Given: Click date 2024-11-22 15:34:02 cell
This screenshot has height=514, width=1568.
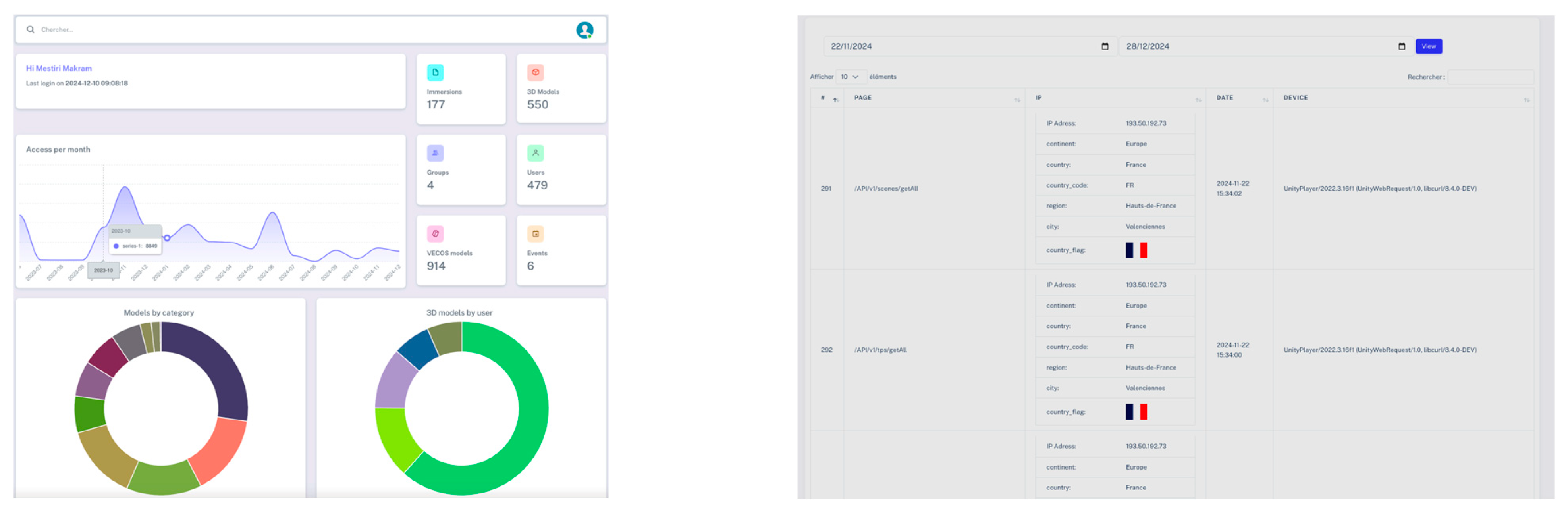Looking at the screenshot, I should click(x=1232, y=189).
